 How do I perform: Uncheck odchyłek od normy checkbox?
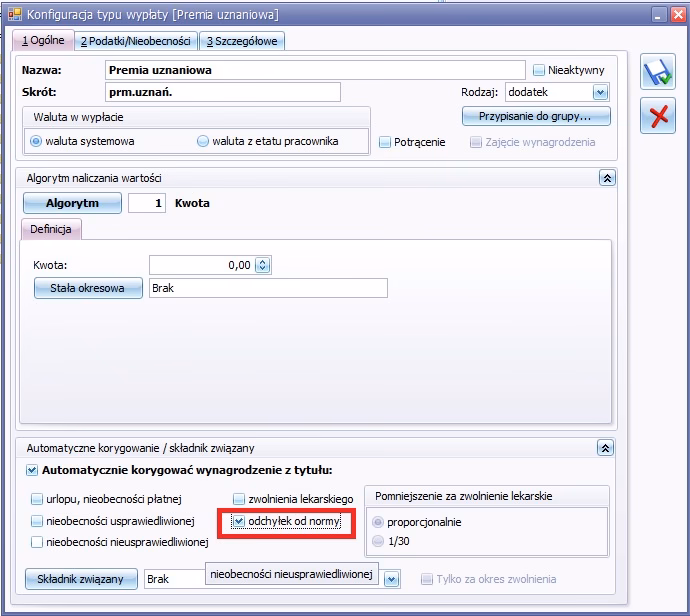(239, 521)
